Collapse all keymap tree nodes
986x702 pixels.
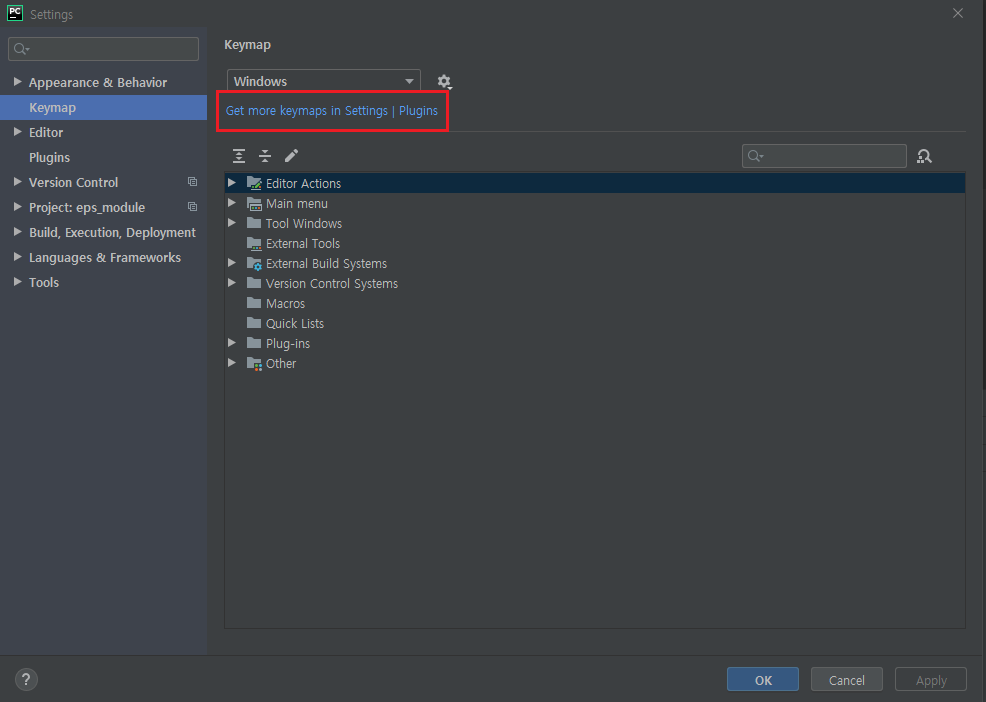(265, 156)
